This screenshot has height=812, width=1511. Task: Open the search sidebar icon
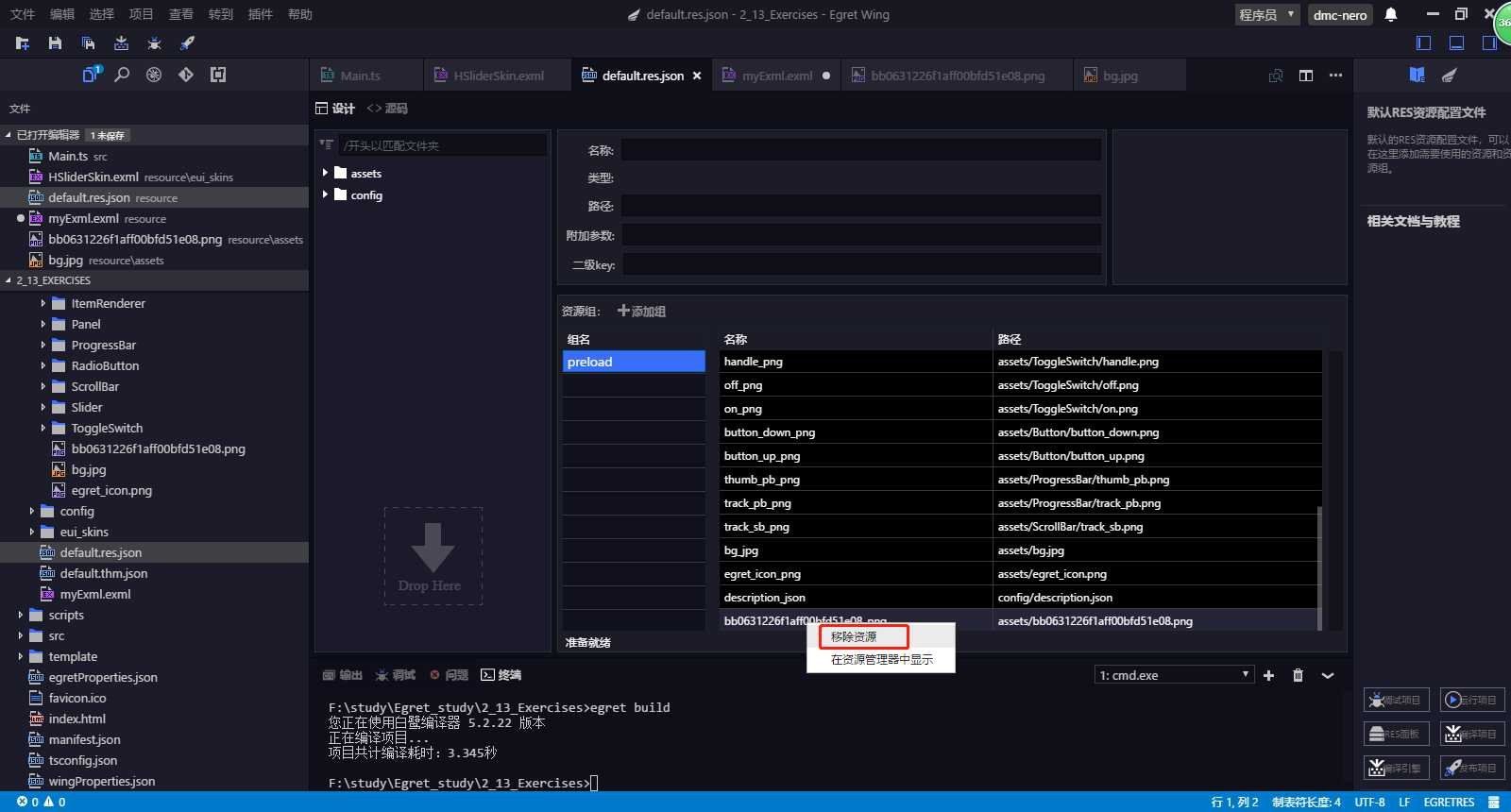coord(122,75)
